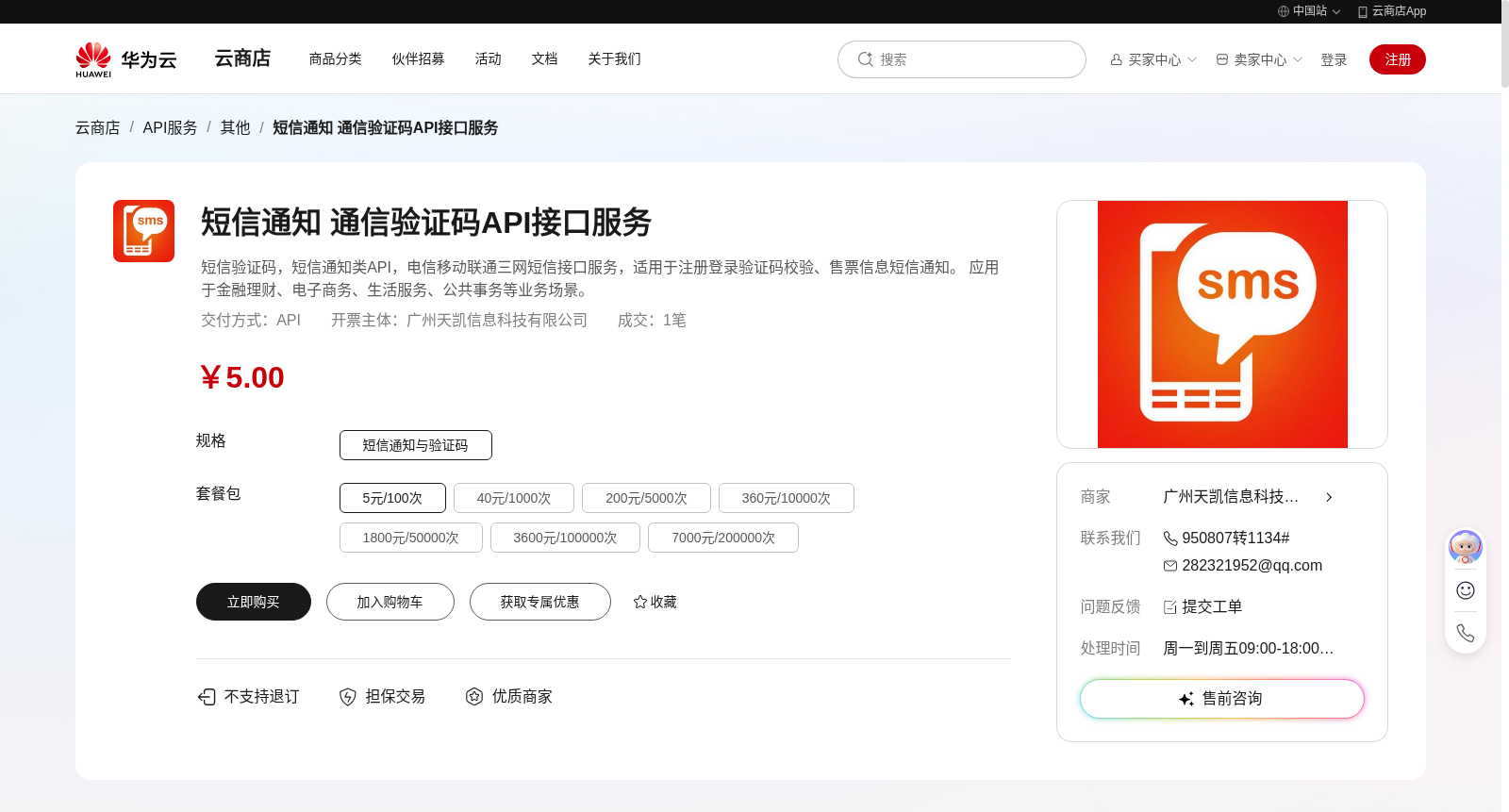Click the mail icon beside the email address
This screenshot has height=812, width=1509.
1170,566
